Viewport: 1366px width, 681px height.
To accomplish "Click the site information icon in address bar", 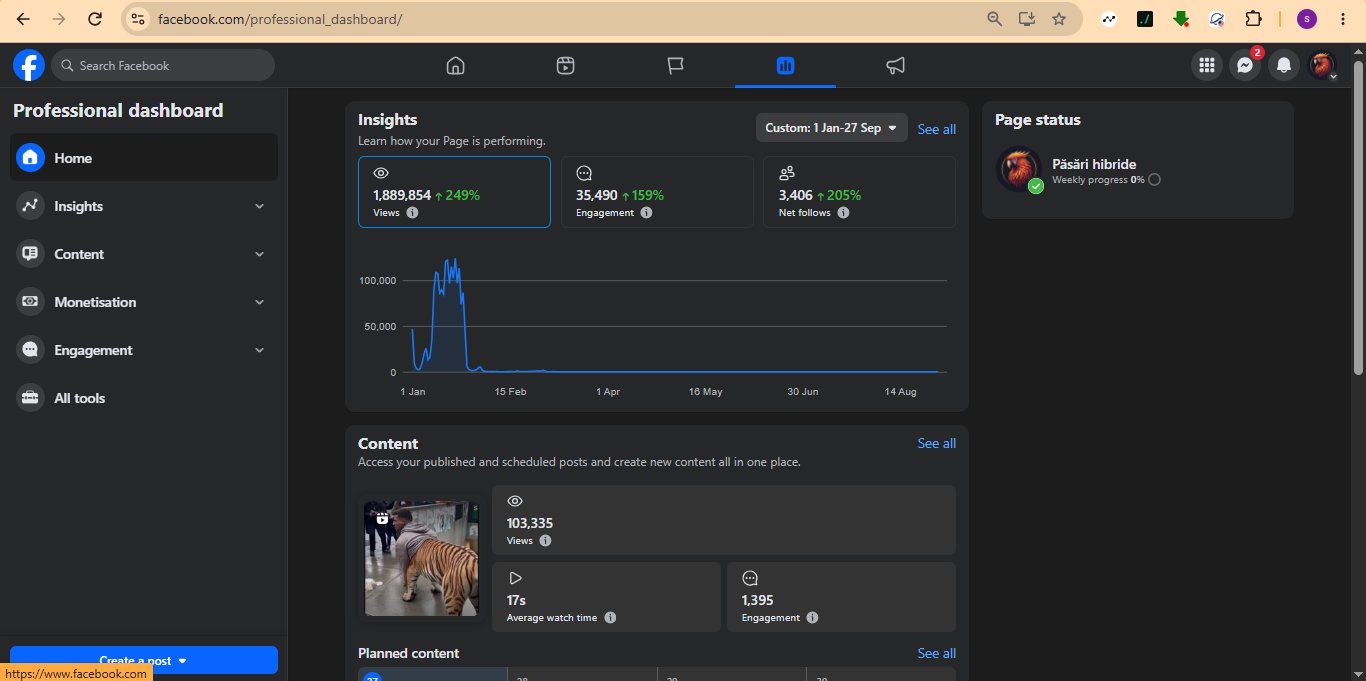I will click(138, 19).
